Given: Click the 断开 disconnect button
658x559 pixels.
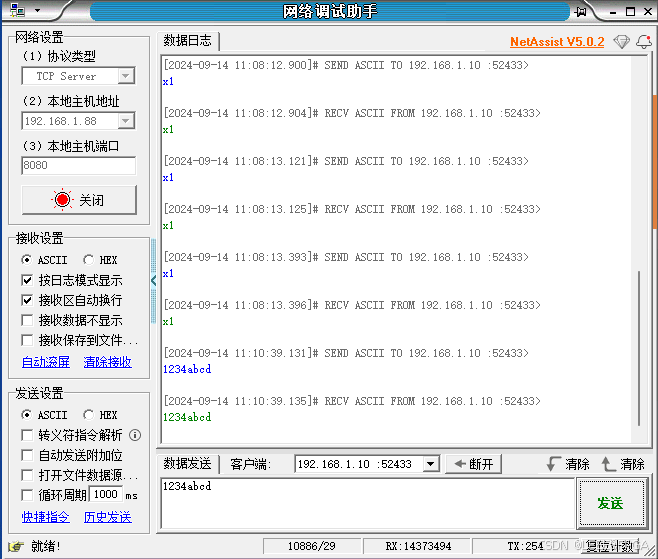Looking at the screenshot, I should (x=473, y=464).
